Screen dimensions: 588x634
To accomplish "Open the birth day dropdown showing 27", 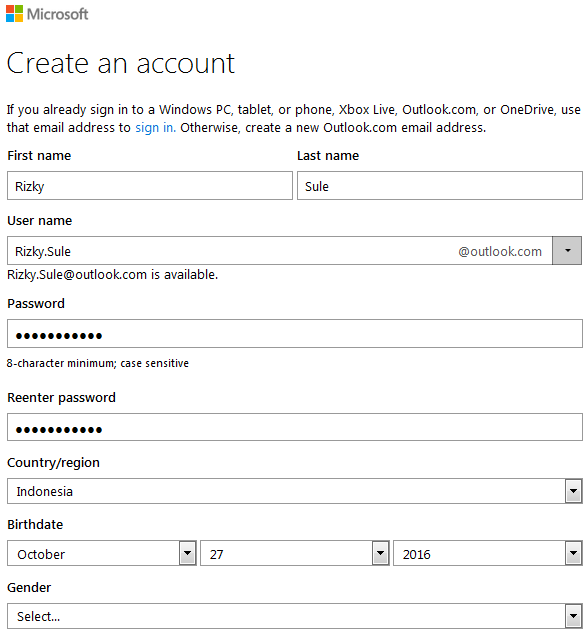I will (295, 553).
